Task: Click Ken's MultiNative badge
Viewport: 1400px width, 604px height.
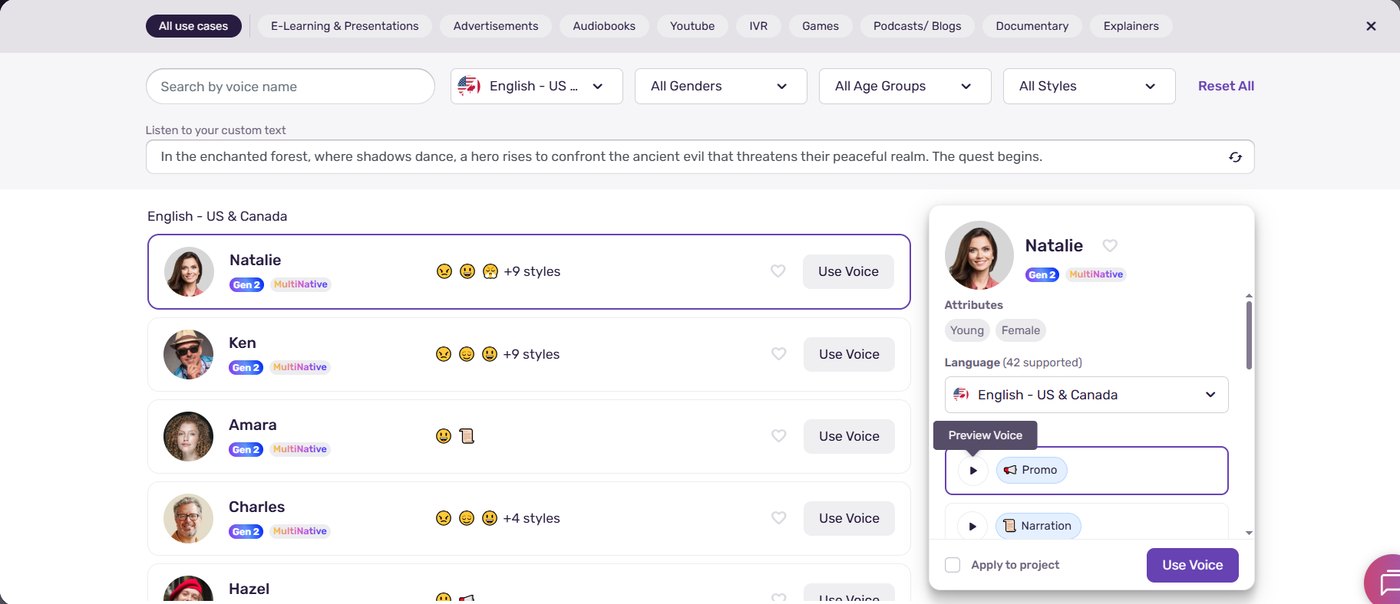Action: (x=300, y=367)
